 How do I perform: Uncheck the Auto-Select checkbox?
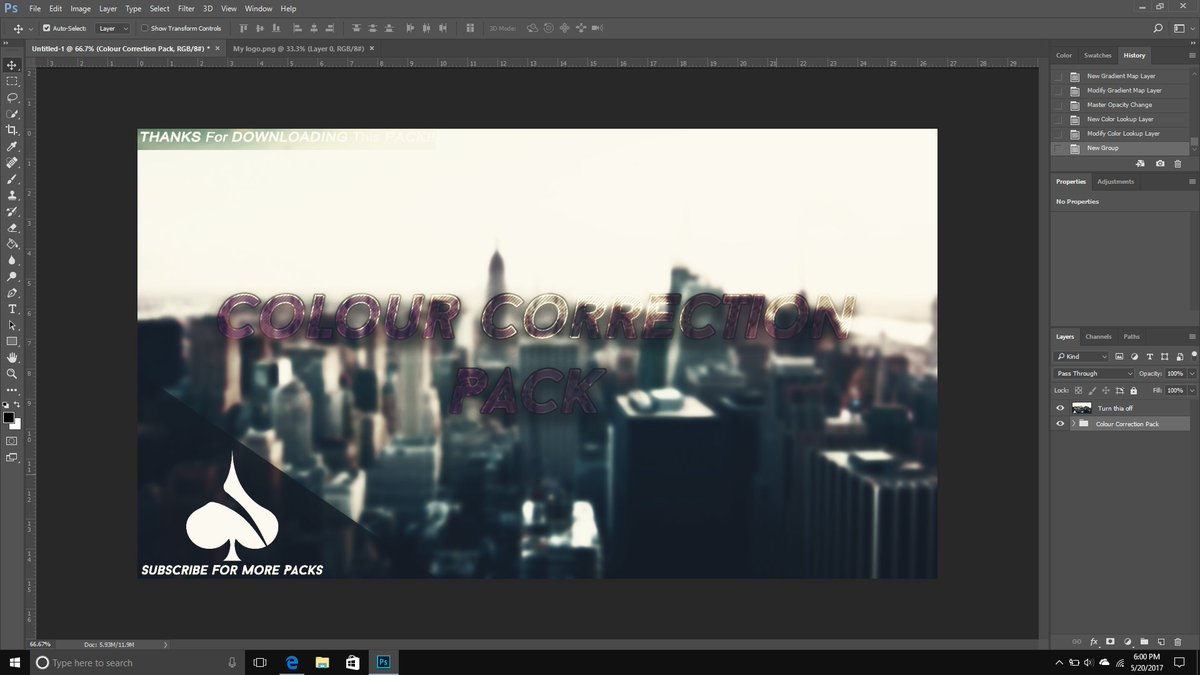click(46, 28)
